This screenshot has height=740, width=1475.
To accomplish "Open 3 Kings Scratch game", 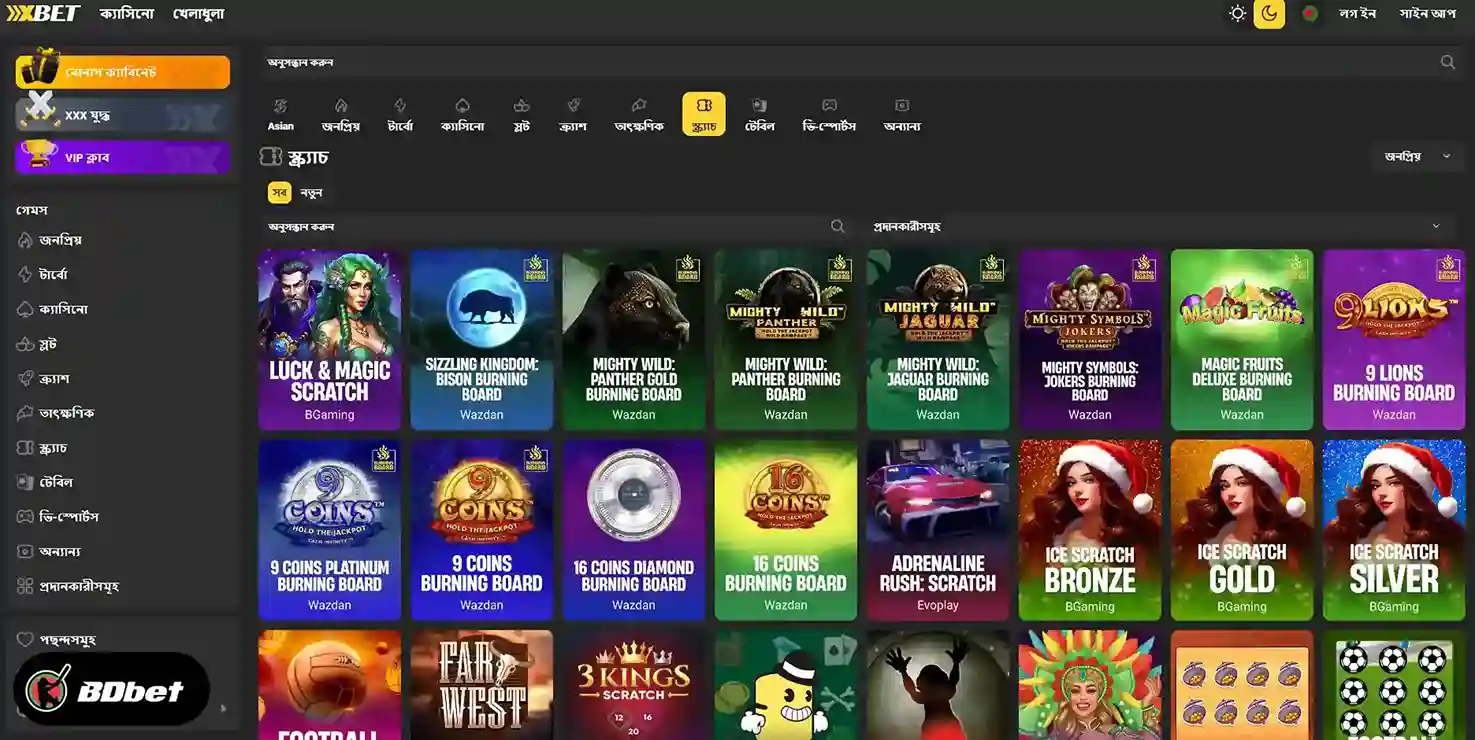I will pyautogui.click(x=633, y=685).
